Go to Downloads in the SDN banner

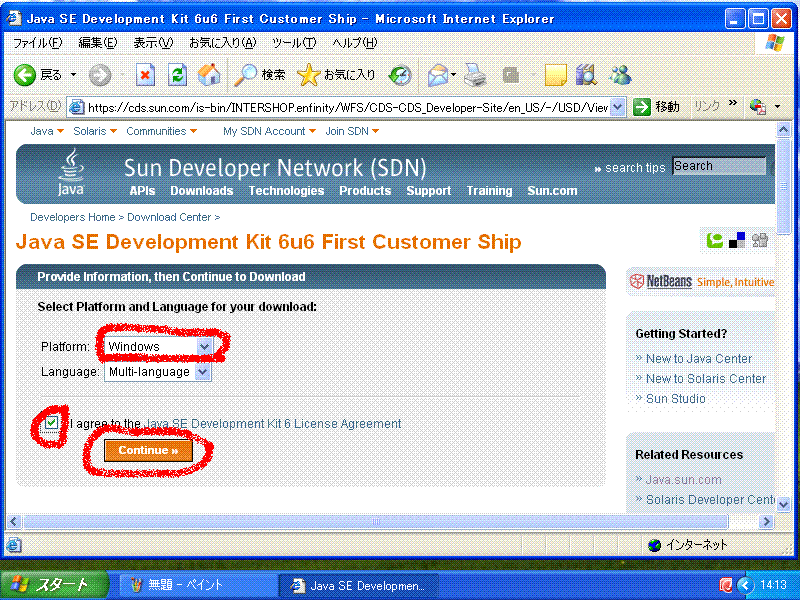click(x=202, y=191)
